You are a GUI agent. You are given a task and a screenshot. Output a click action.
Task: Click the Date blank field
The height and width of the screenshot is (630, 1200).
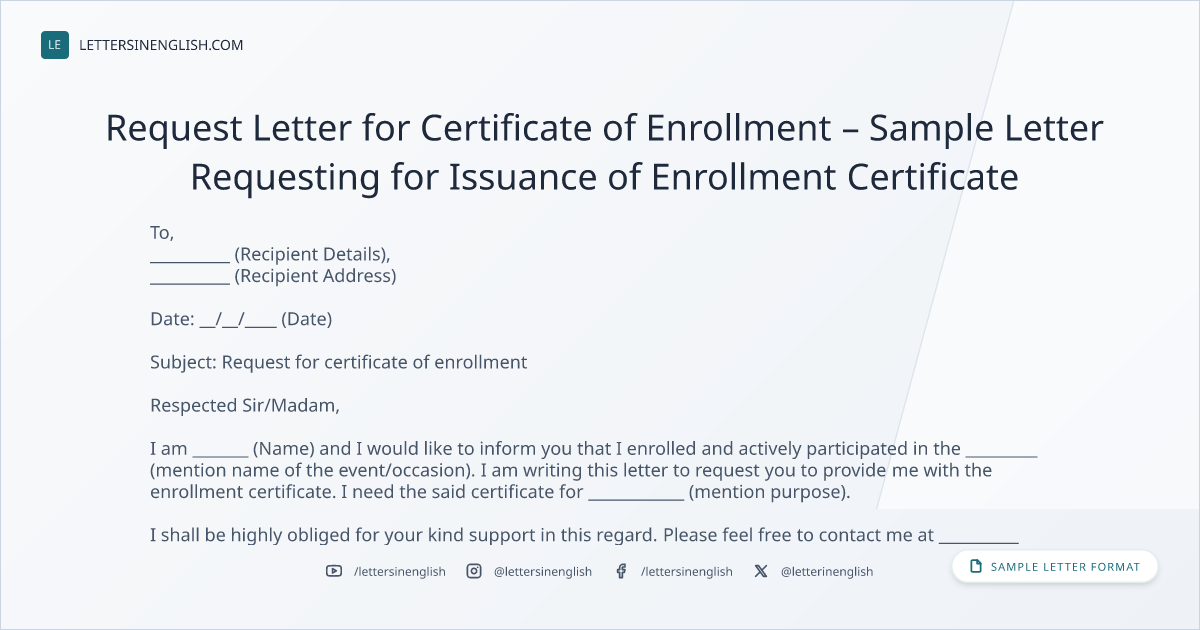(238, 320)
